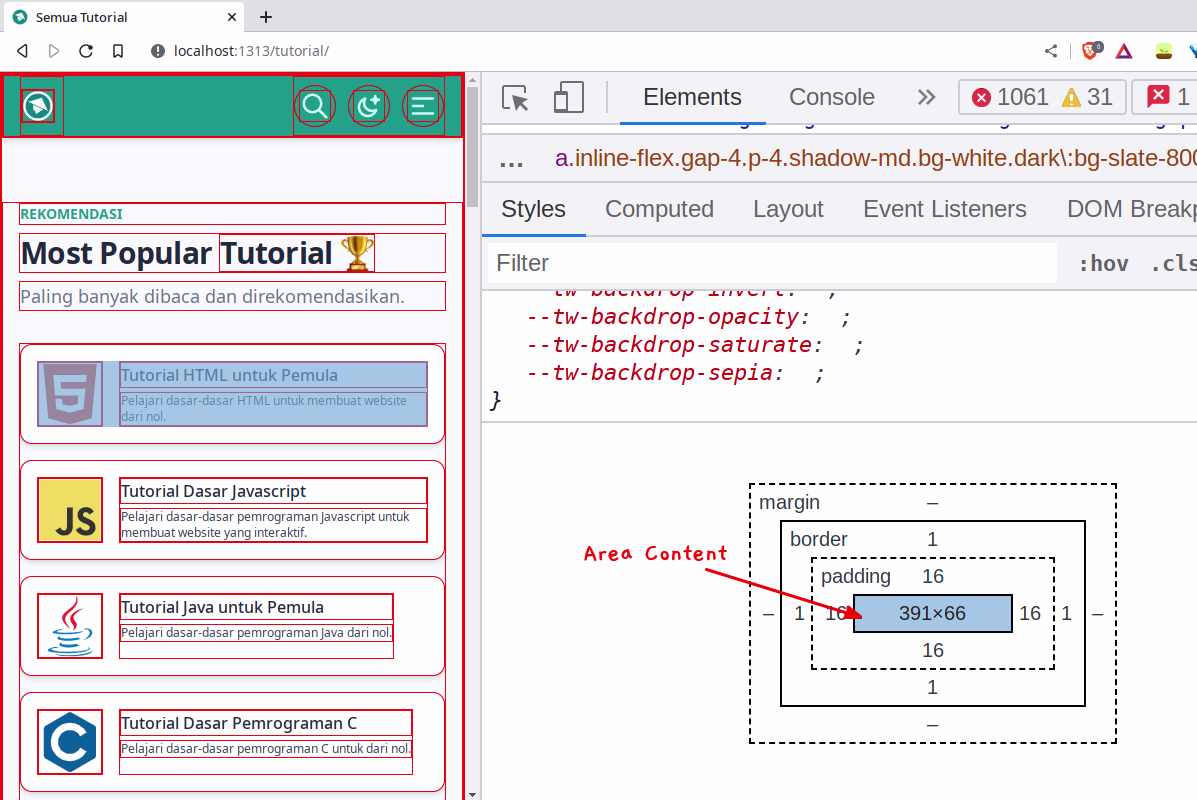This screenshot has width=1197, height=800.
Task: Click the browser back arrow
Action: click(22, 51)
